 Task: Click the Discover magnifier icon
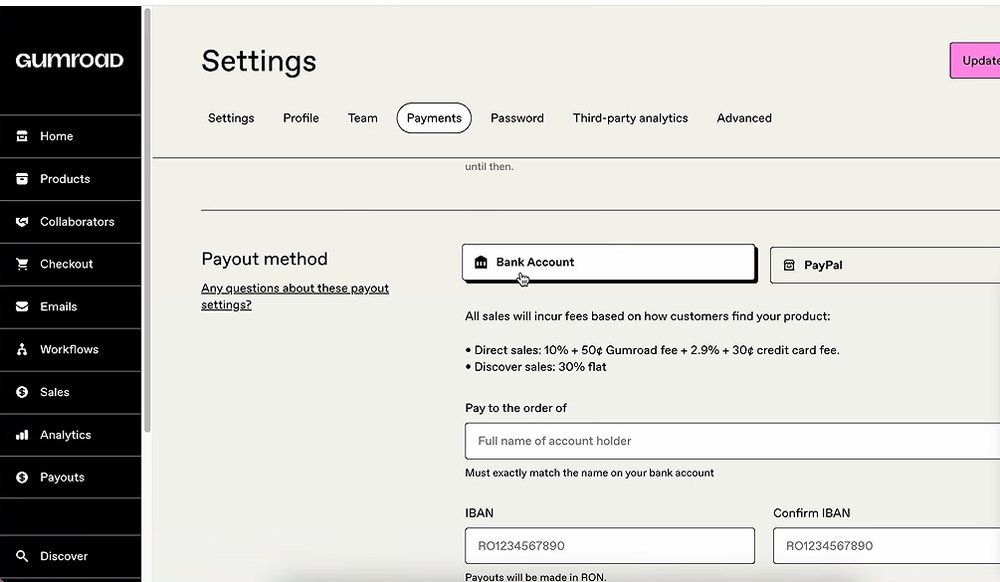pos(22,556)
